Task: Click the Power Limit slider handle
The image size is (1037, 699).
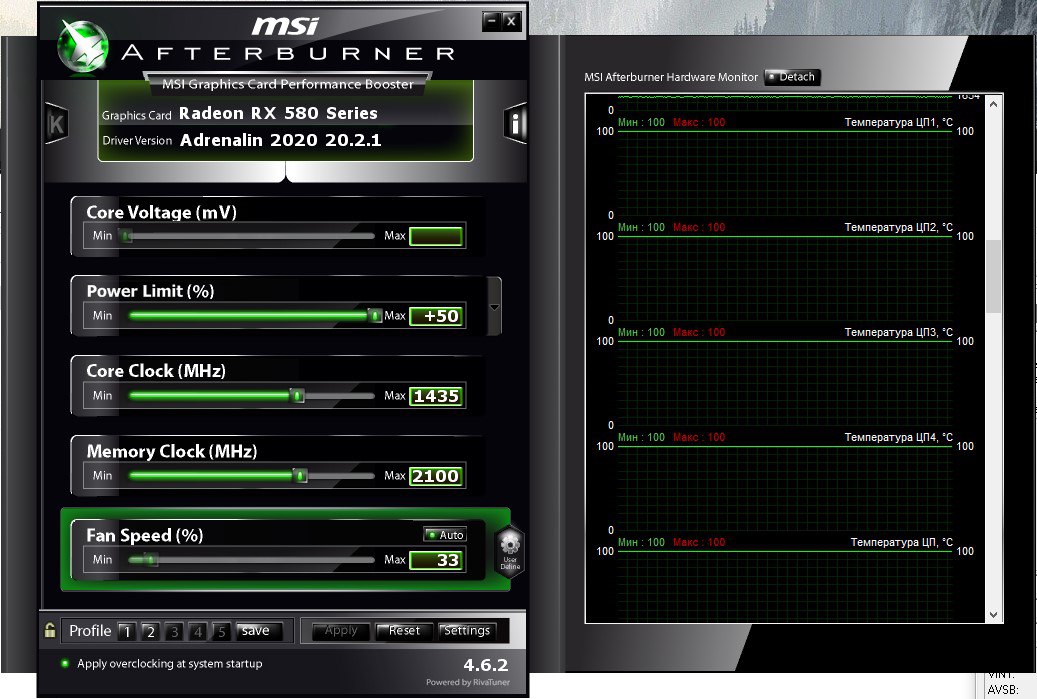Action: [374, 315]
